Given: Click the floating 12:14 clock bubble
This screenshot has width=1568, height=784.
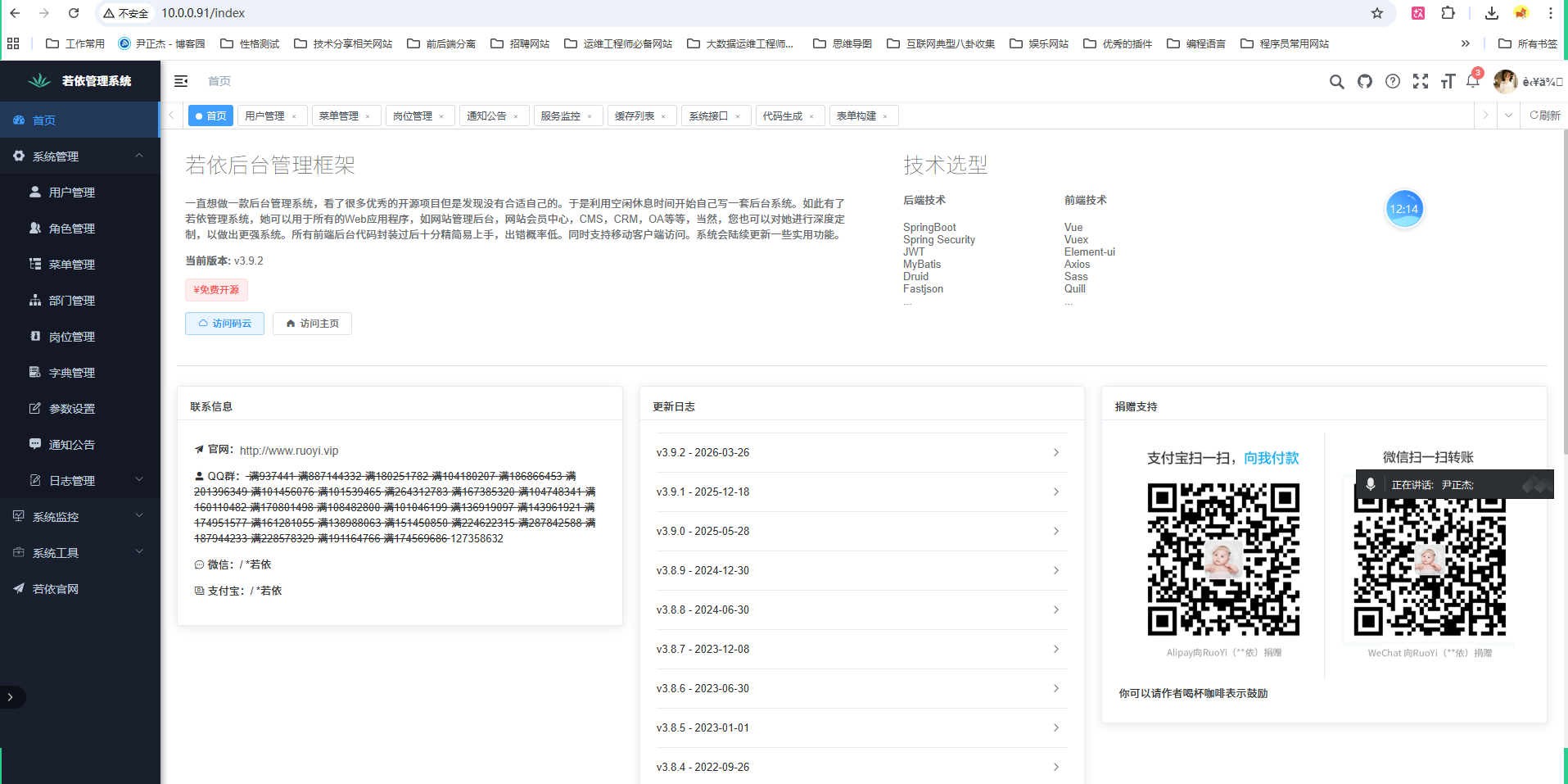Looking at the screenshot, I should click(x=1403, y=209).
